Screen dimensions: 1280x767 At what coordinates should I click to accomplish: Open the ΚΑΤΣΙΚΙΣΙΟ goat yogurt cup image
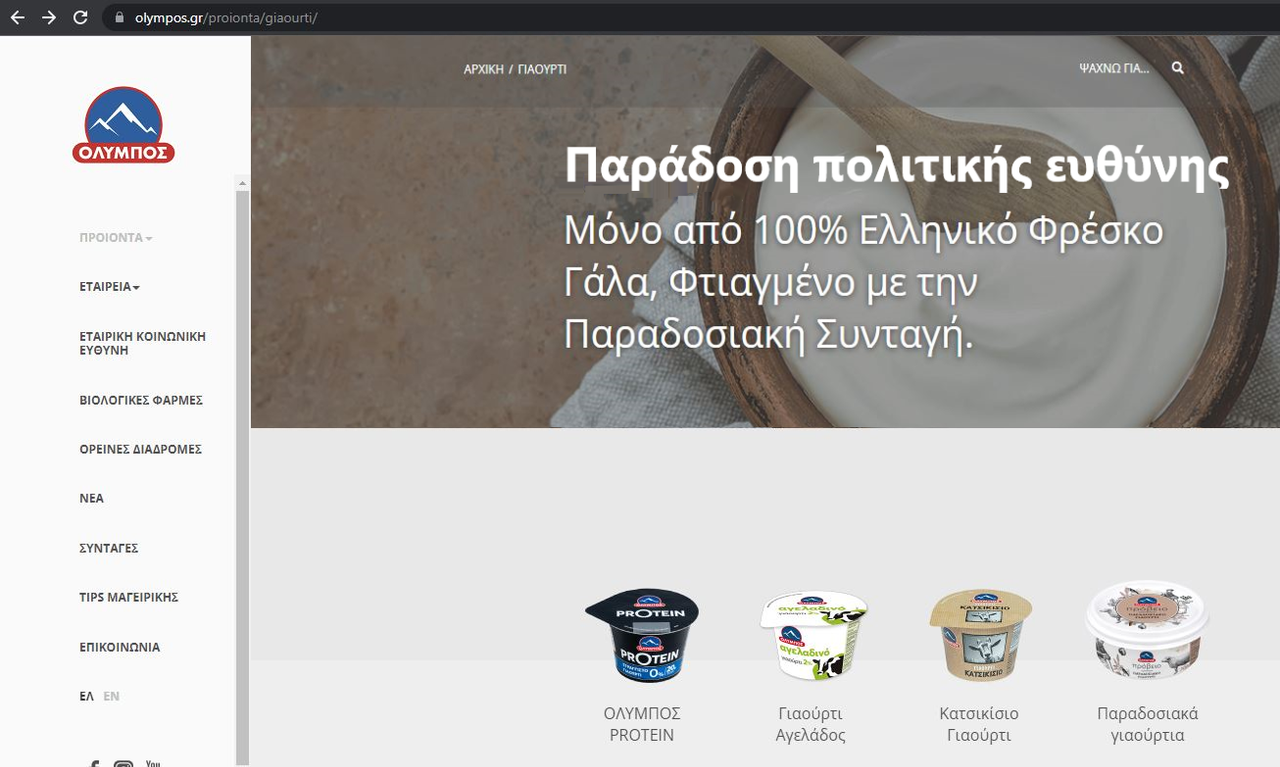(x=979, y=636)
